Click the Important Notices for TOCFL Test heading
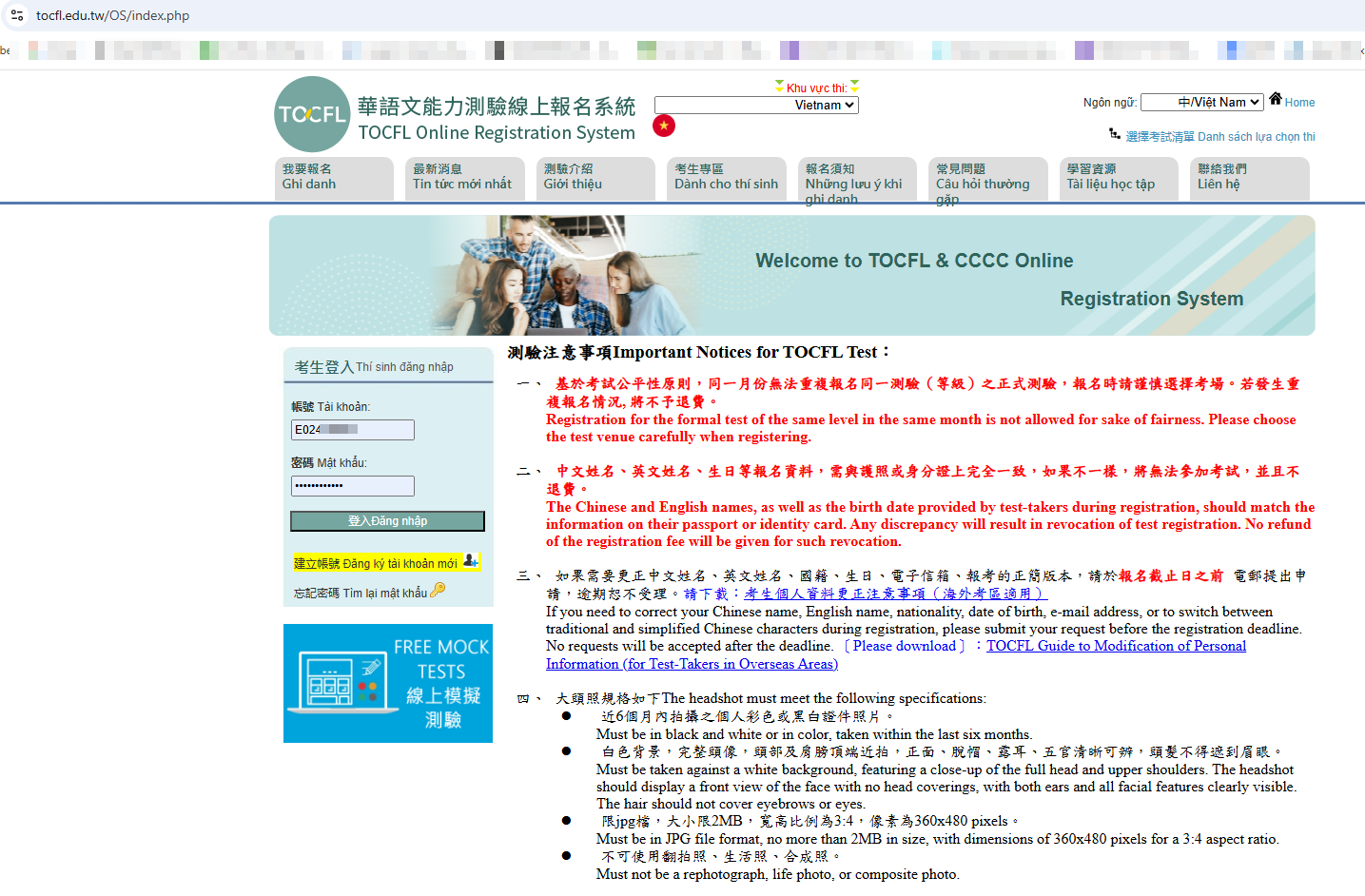Image resolution: width=1365 pixels, height=896 pixels. pos(699,352)
